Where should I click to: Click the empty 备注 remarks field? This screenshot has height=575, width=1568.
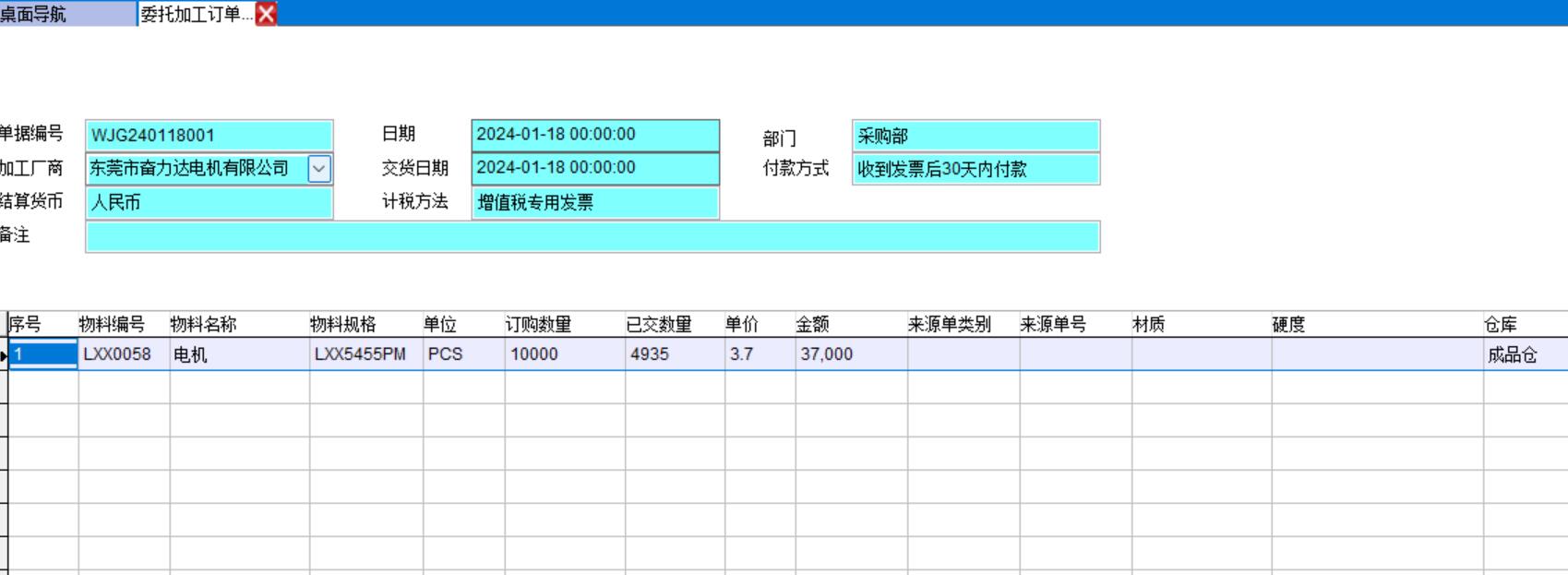pos(592,236)
